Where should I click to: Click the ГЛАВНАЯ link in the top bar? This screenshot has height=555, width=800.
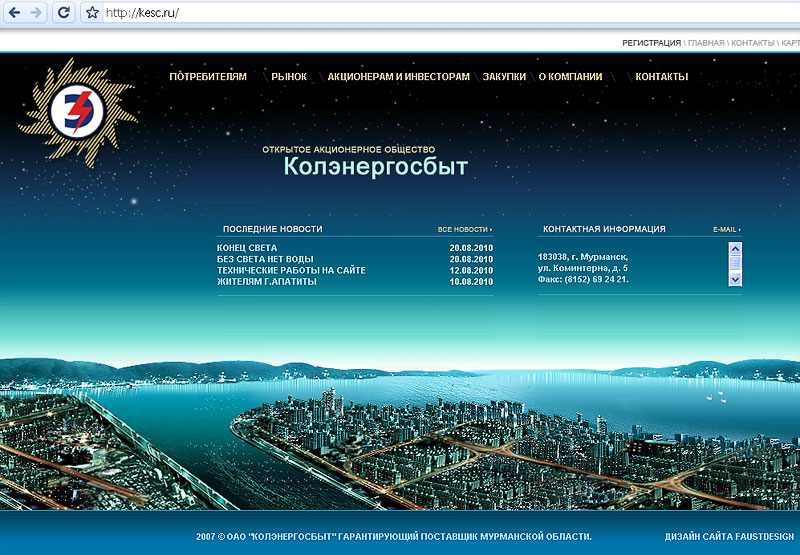point(708,43)
